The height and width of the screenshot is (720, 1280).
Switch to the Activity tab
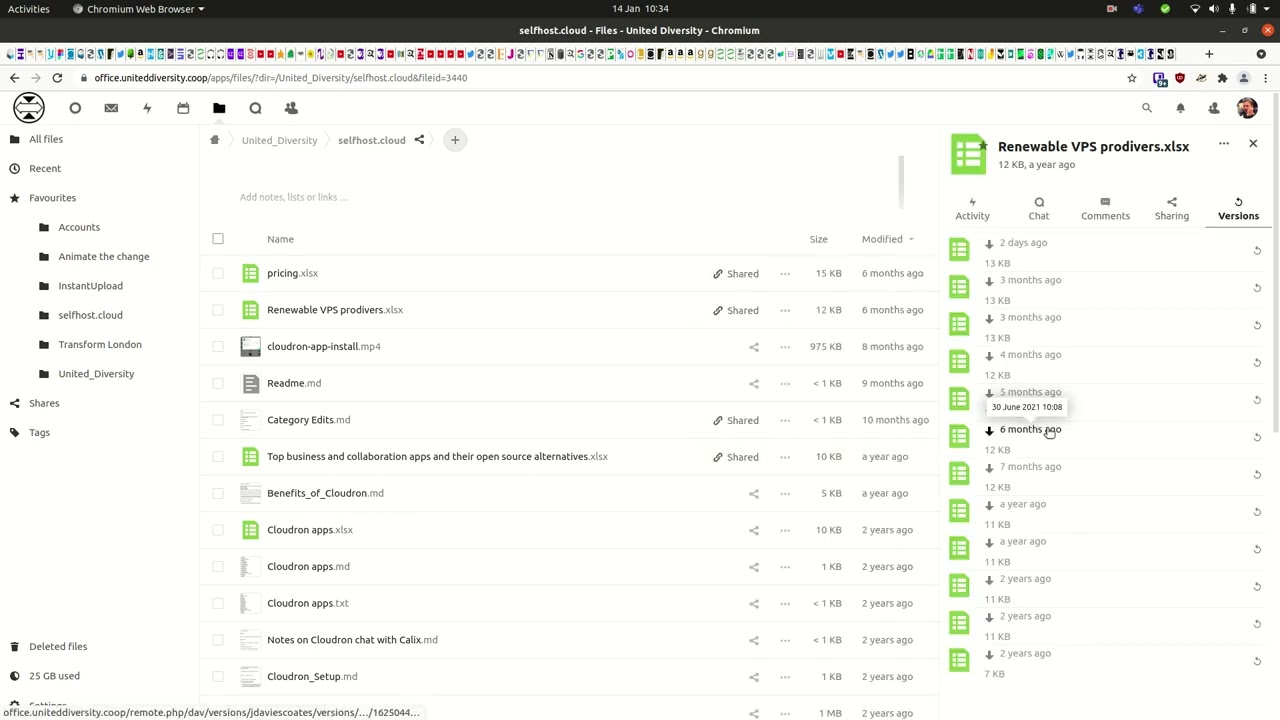[x=972, y=208]
